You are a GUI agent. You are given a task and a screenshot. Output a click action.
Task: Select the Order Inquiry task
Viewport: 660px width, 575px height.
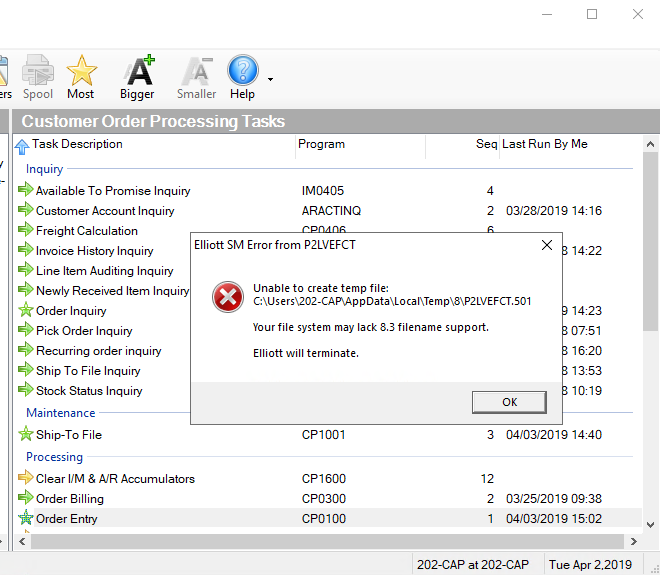tap(71, 311)
